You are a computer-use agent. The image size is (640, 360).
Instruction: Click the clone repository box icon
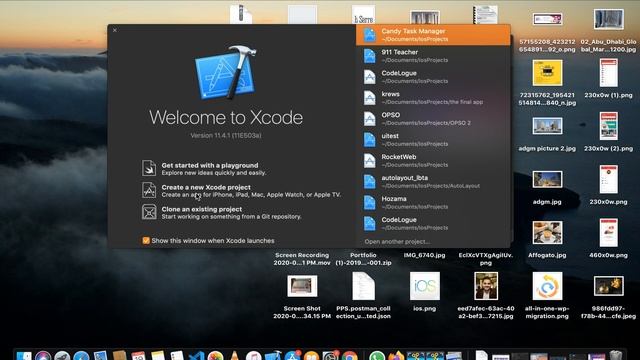coord(149,212)
